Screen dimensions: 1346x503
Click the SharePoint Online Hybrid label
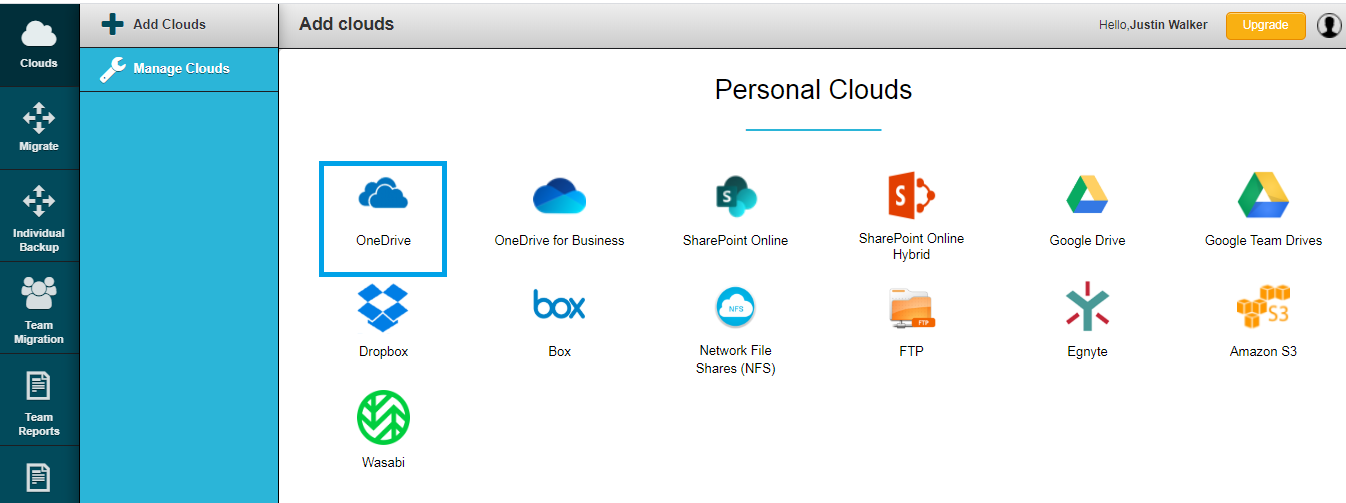point(911,247)
